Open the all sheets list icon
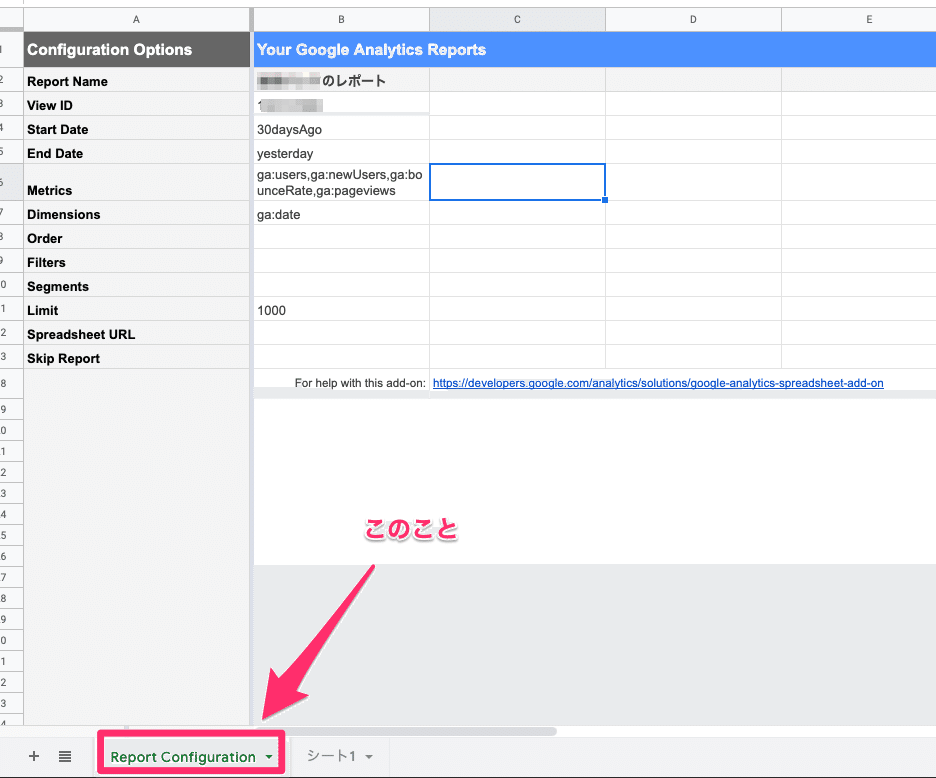The height and width of the screenshot is (778, 936). tap(65, 757)
